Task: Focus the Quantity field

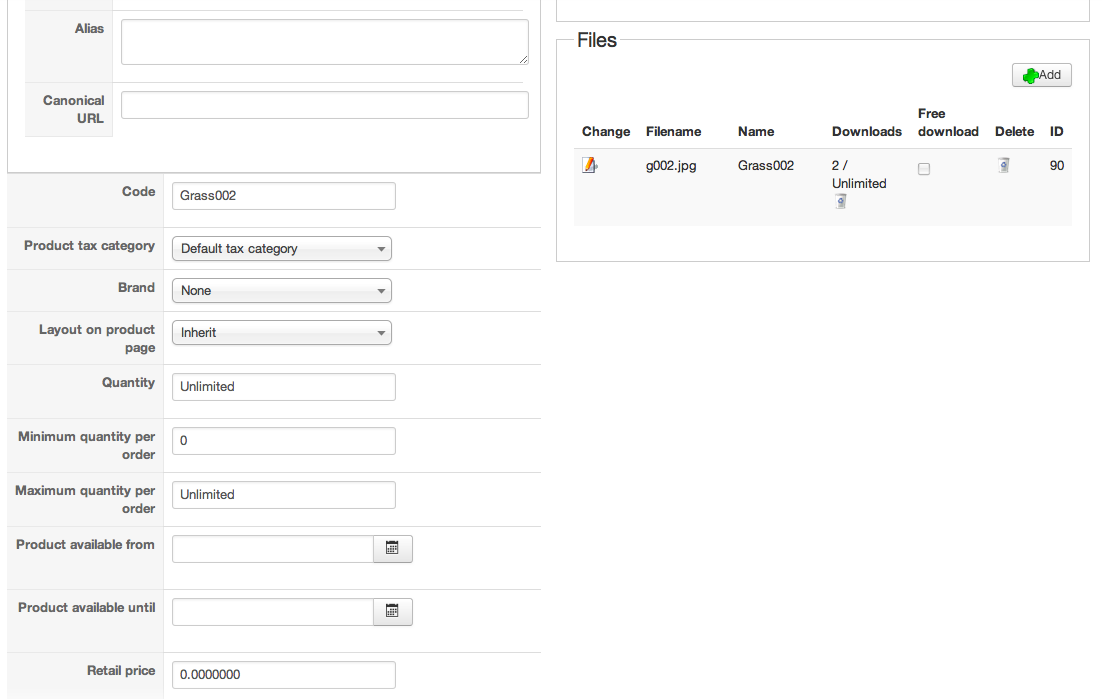Action: coord(283,387)
